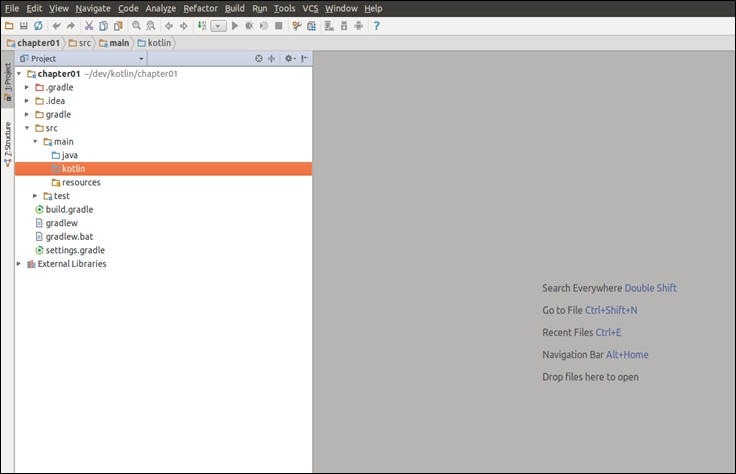Hide the Project tool window

305,58
